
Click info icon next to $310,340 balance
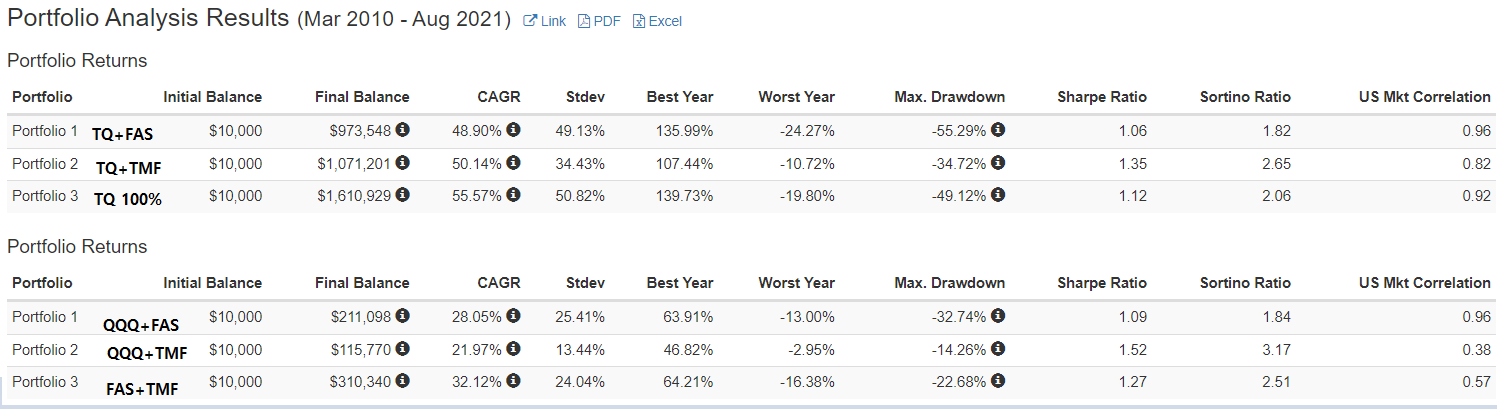pyautogui.click(x=403, y=381)
